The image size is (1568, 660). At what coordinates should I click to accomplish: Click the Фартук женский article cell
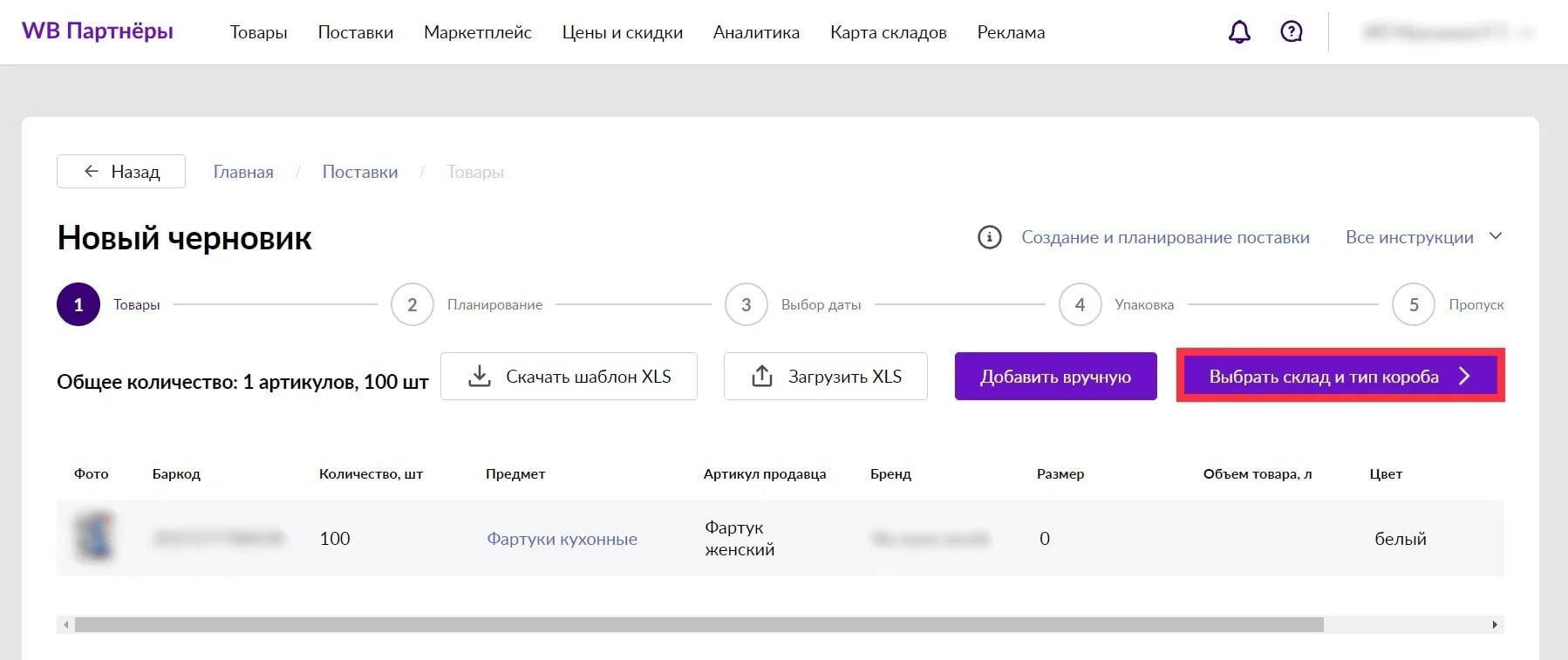(x=740, y=539)
